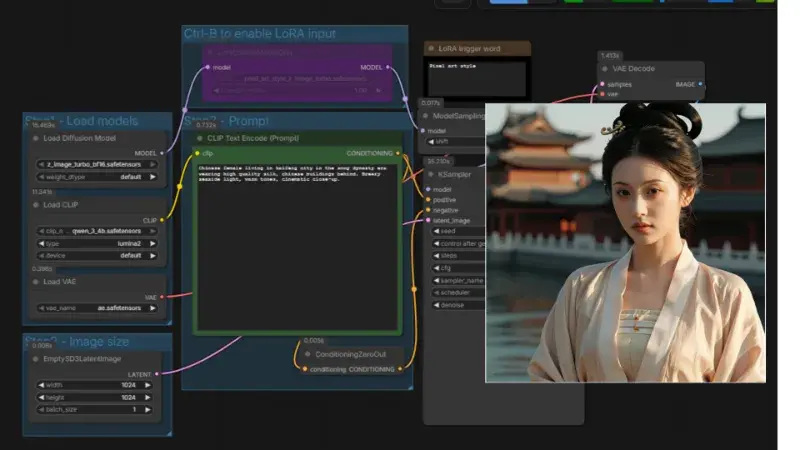The height and width of the screenshot is (450, 800).
Task: Collapse the VAE Decode node dot
Action: 605,68
